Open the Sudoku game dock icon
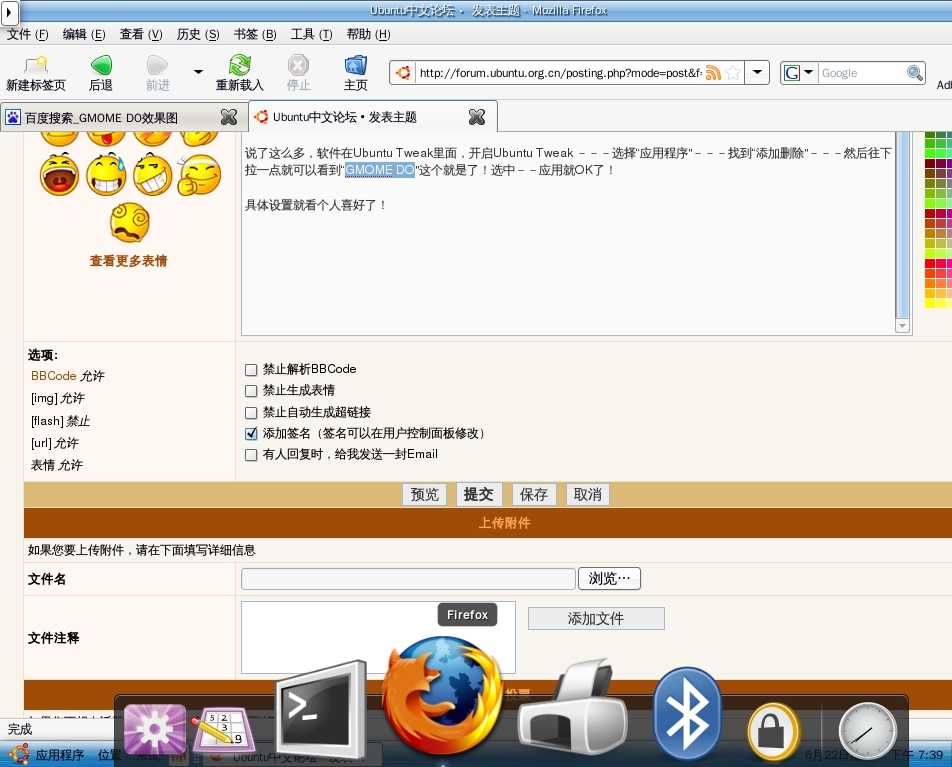The image size is (952, 767). pos(223,731)
